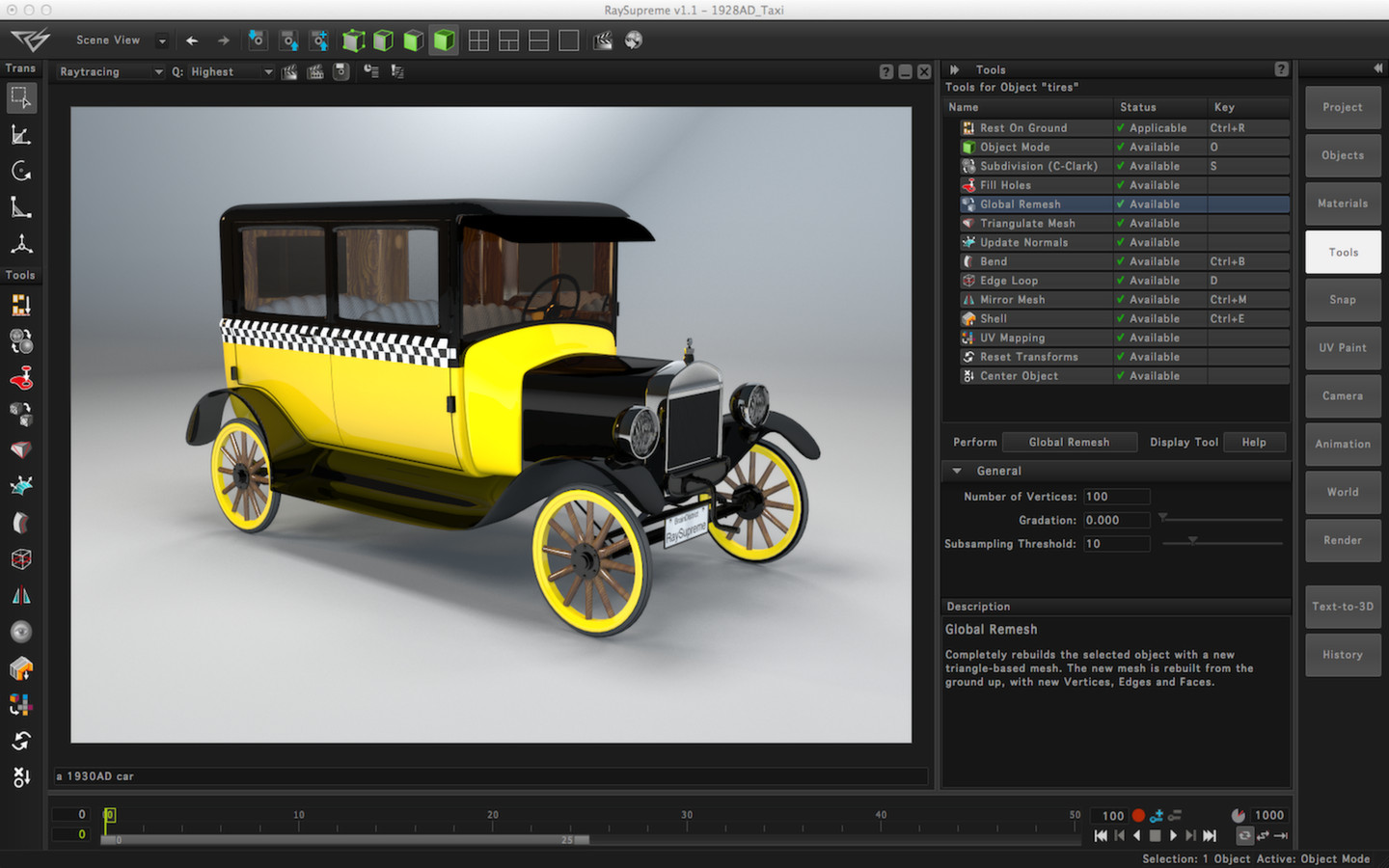Select the rectangular selection tool
1389x868 pixels.
21,96
